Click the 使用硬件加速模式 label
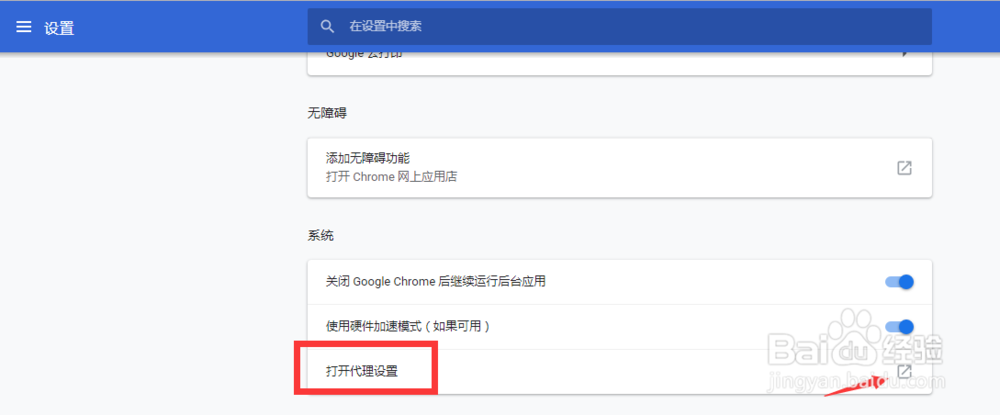The image size is (1000, 415). tap(408, 327)
